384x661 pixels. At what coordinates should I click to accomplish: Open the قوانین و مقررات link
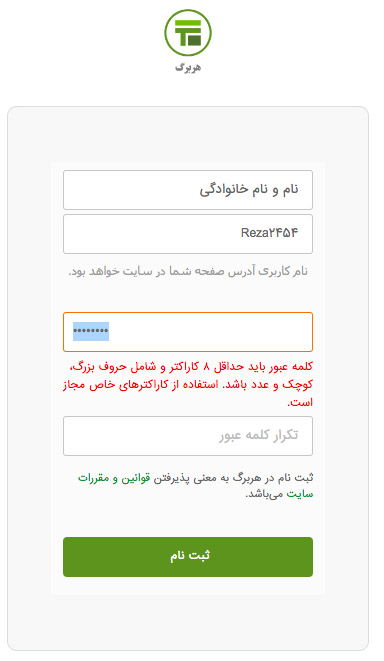click(114, 478)
